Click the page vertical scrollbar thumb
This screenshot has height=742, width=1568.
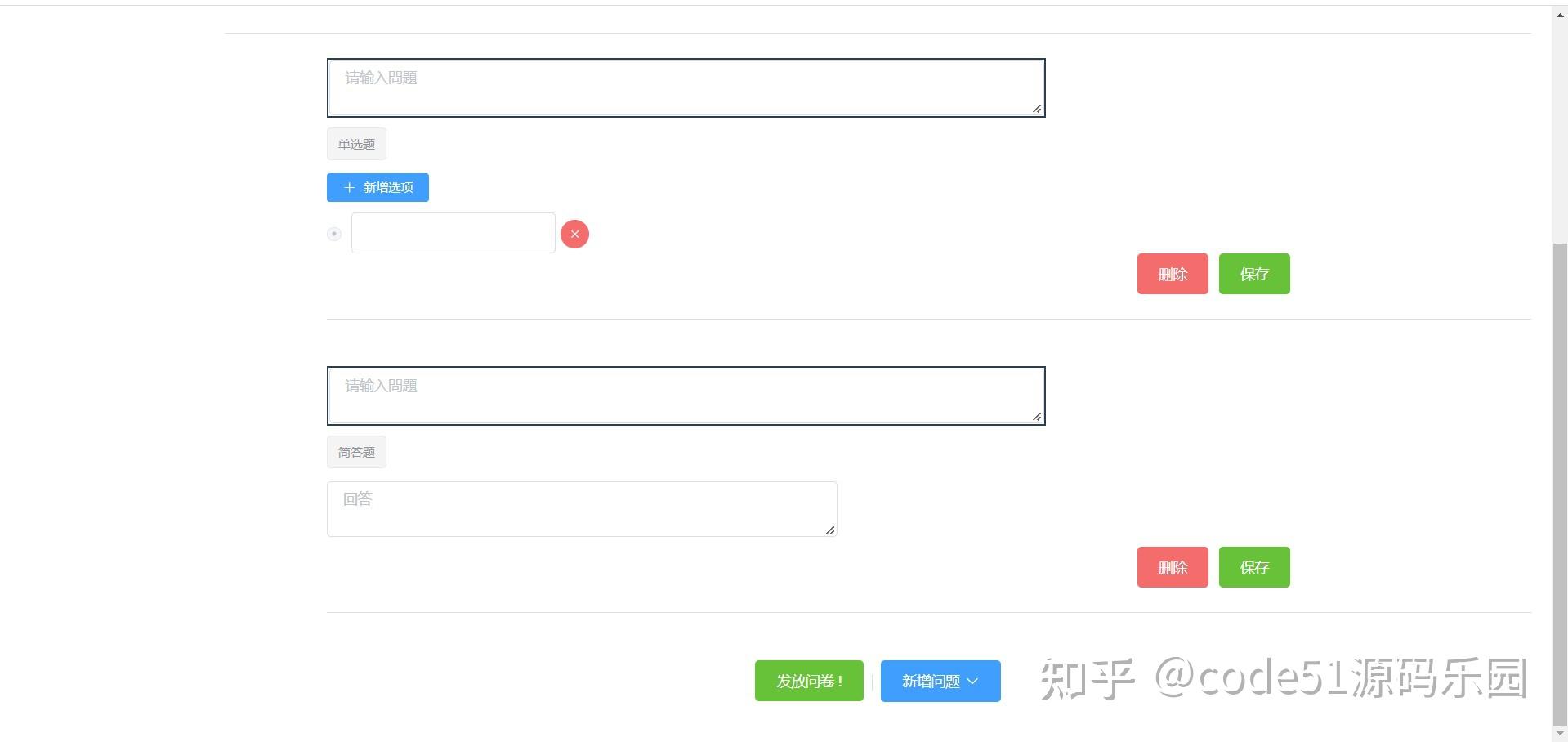[1560, 482]
